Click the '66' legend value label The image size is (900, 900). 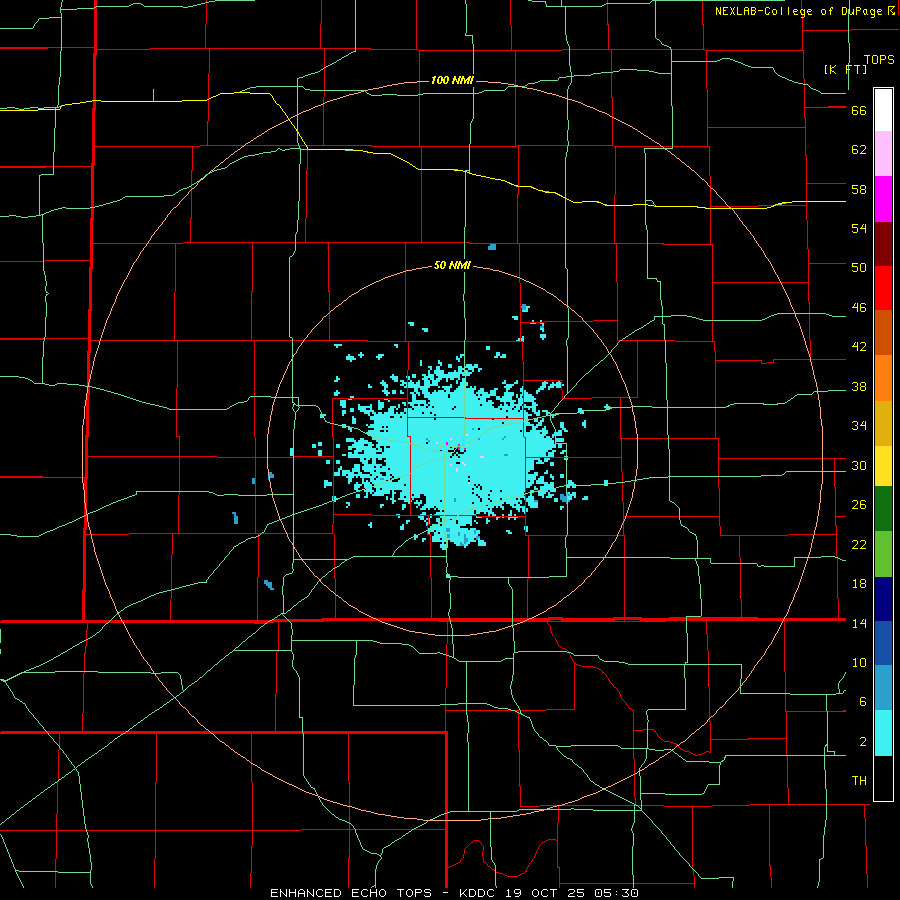click(859, 110)
